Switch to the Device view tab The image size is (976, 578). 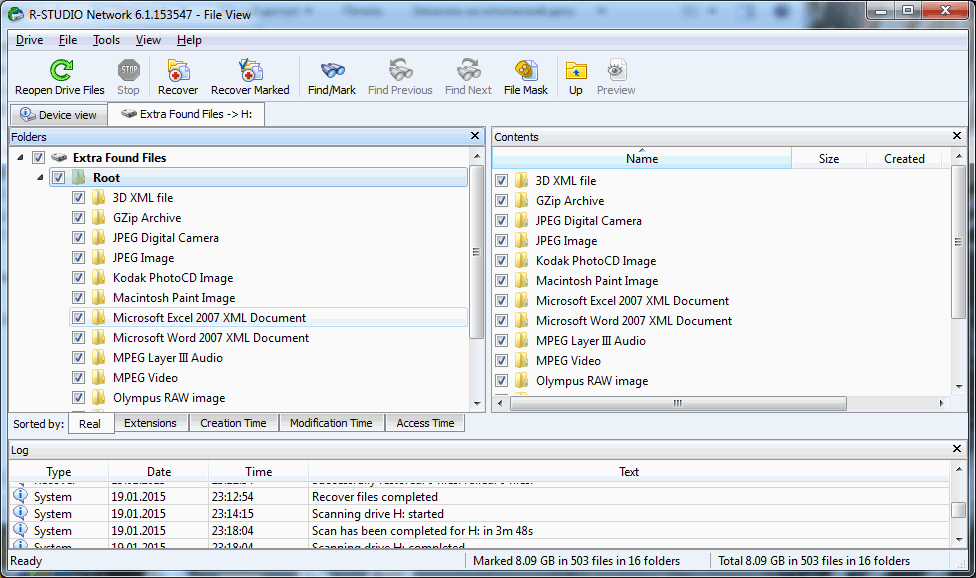point(59,115)
